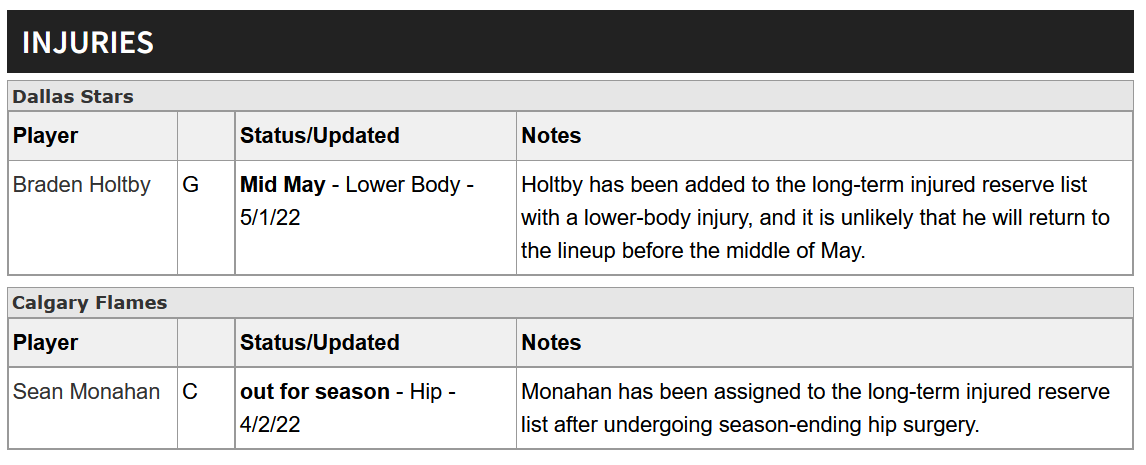
Task: Click Status/Updated header in Dallas table
Action: [319, 136]
